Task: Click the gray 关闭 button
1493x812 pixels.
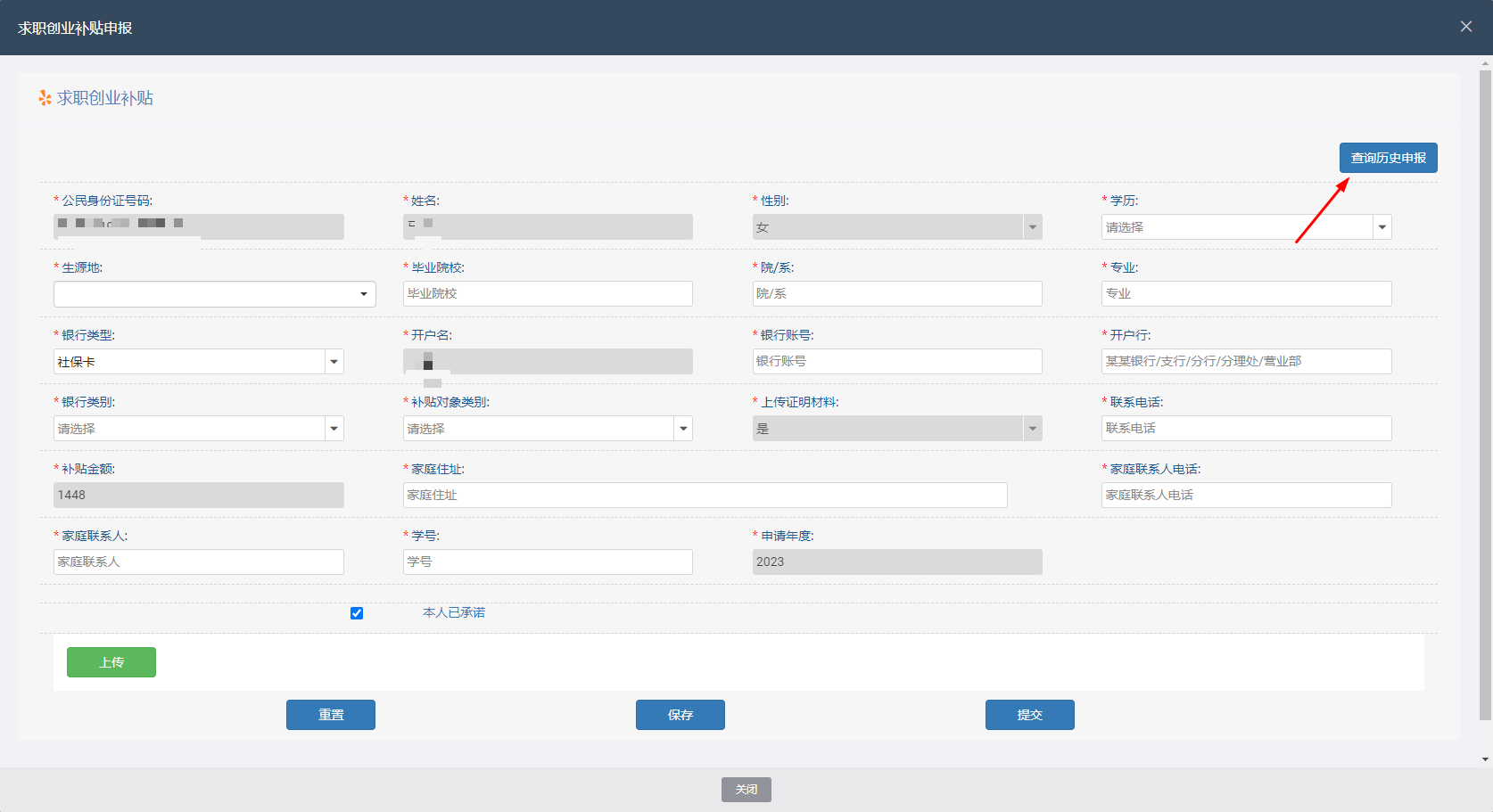Action: tap(746, 790)
